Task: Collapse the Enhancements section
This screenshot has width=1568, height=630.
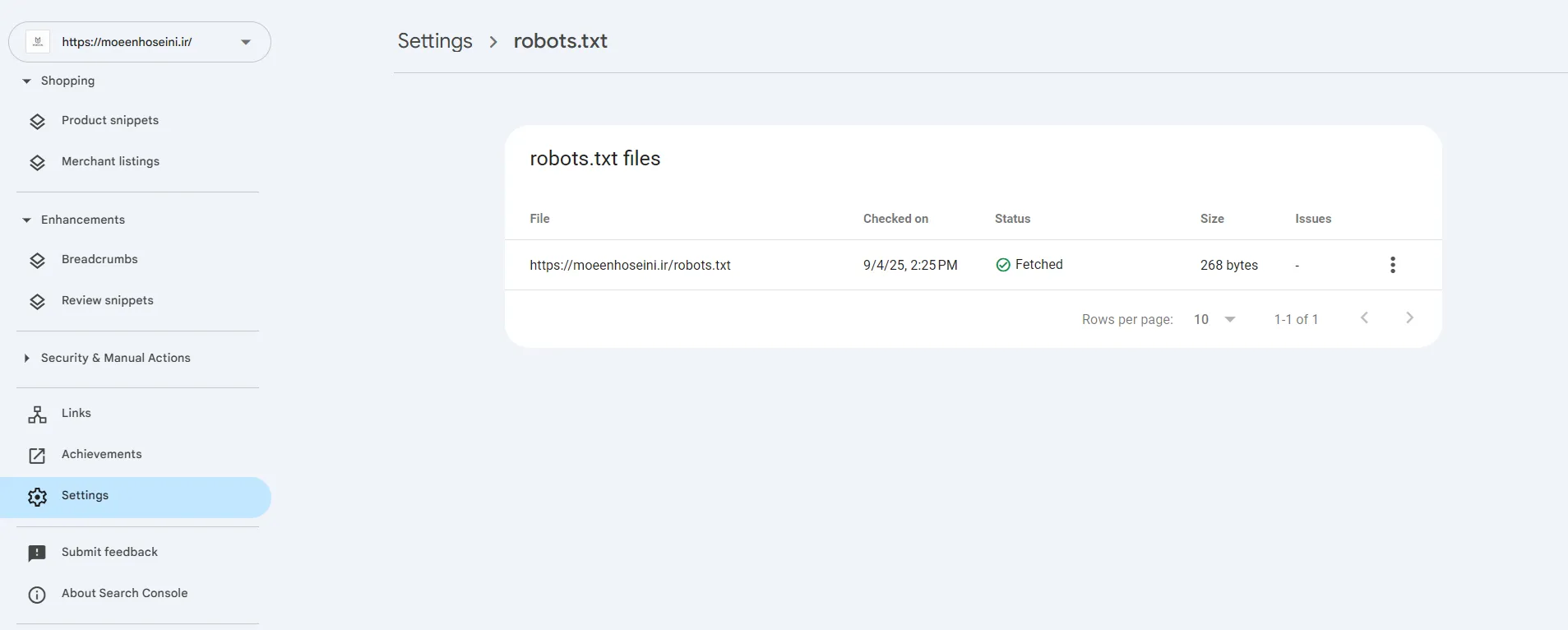Action: pos(27,220)
